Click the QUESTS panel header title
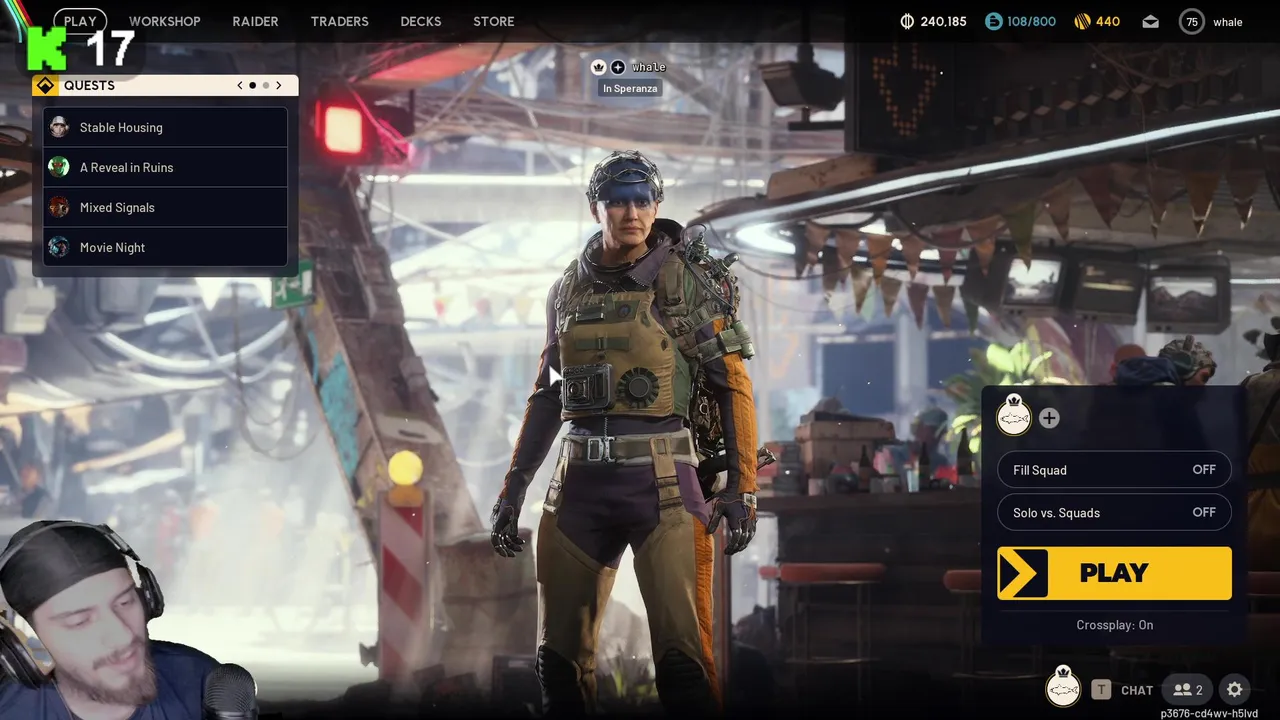The width and height of the screenshot is (1280, 720). pyautogui.click(x=89, y=85)
